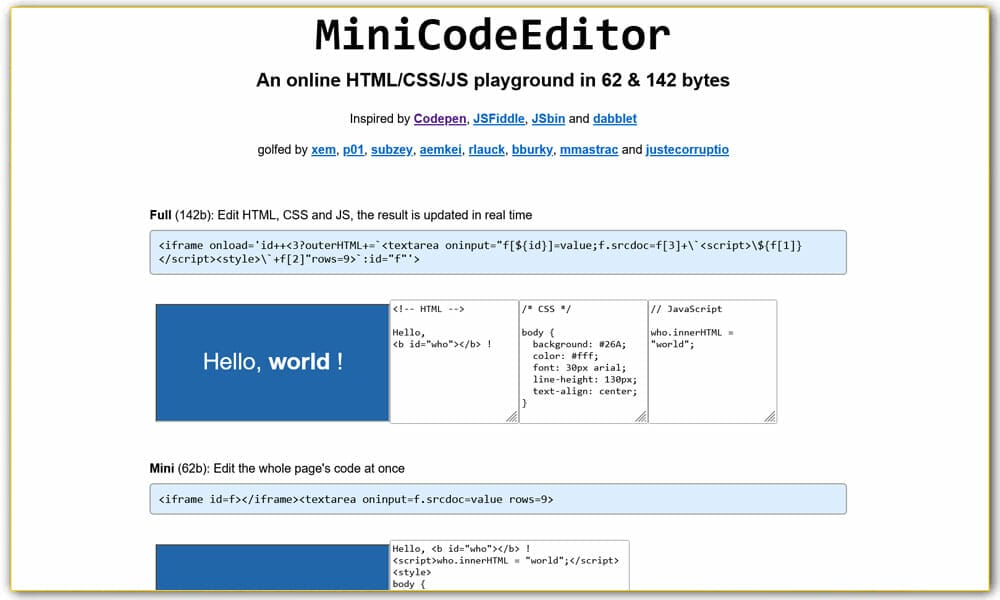Screen dimensions: 1000x600
Task: Follow the JSbin link
Action: [548, 118]
